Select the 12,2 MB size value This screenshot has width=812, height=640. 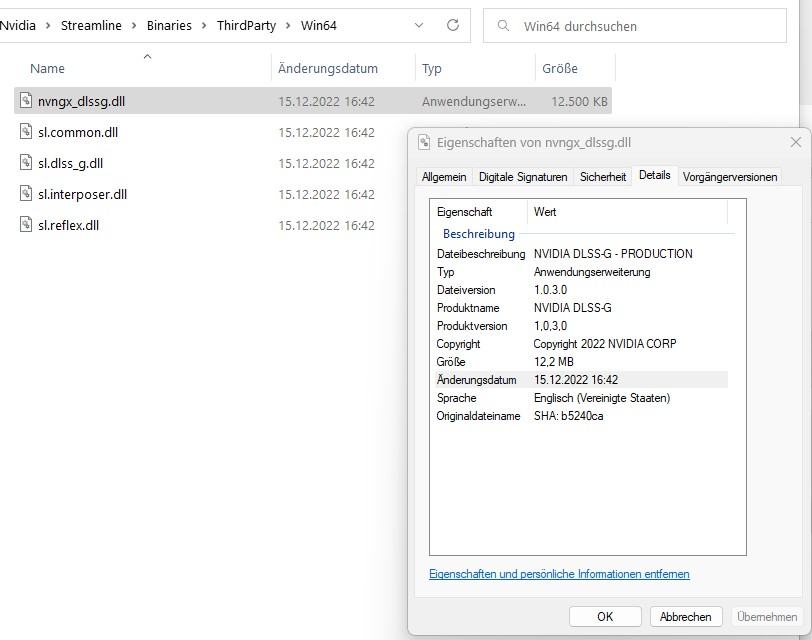[x=554, y=362]
